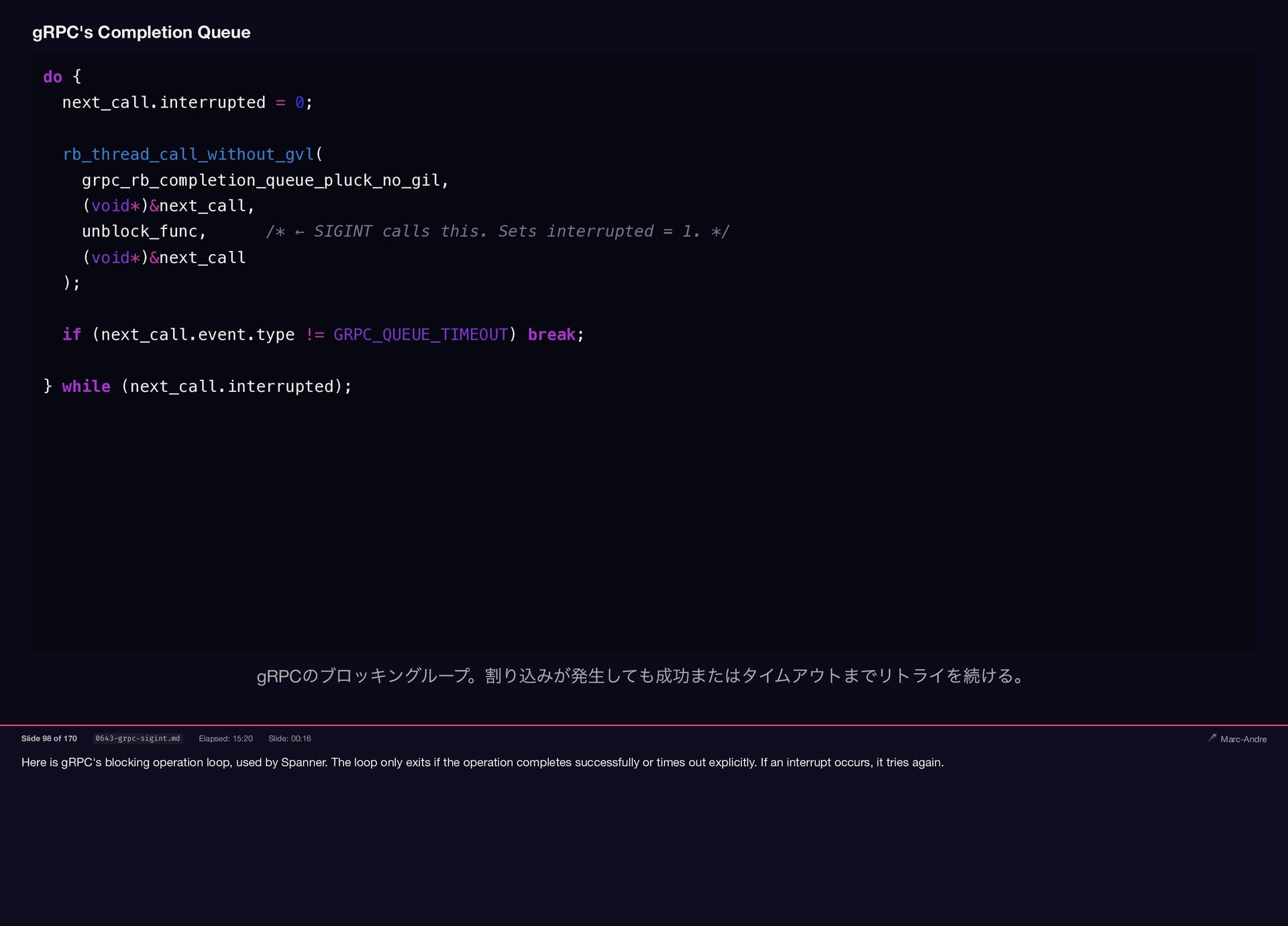Viewport: 1288px width, 926px height.
Task: Click the next_call.interrupted = 0 line
Action: click(x=186, y=103)
